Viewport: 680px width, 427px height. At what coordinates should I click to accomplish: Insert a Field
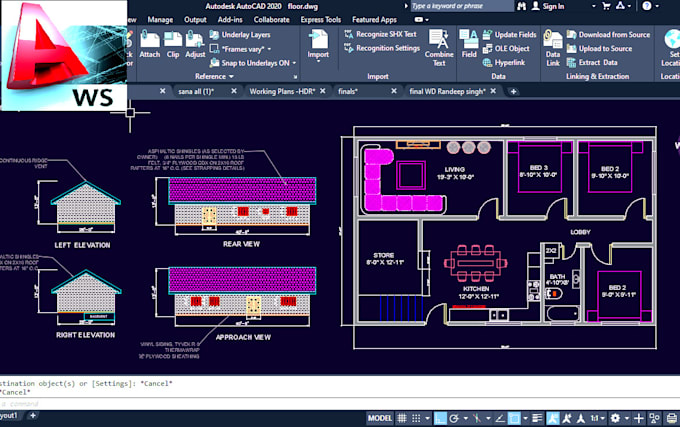469,44
